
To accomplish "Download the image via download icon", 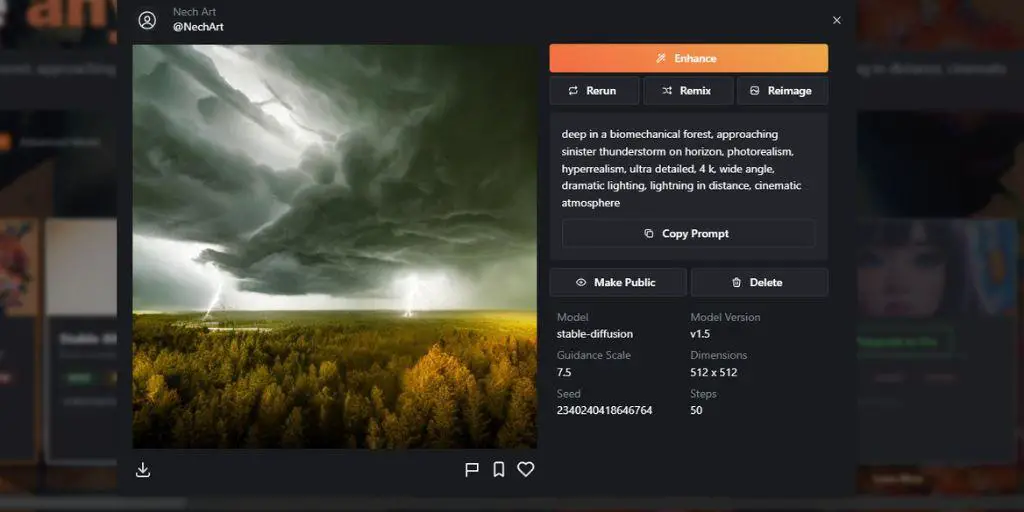I will [143, 470].
